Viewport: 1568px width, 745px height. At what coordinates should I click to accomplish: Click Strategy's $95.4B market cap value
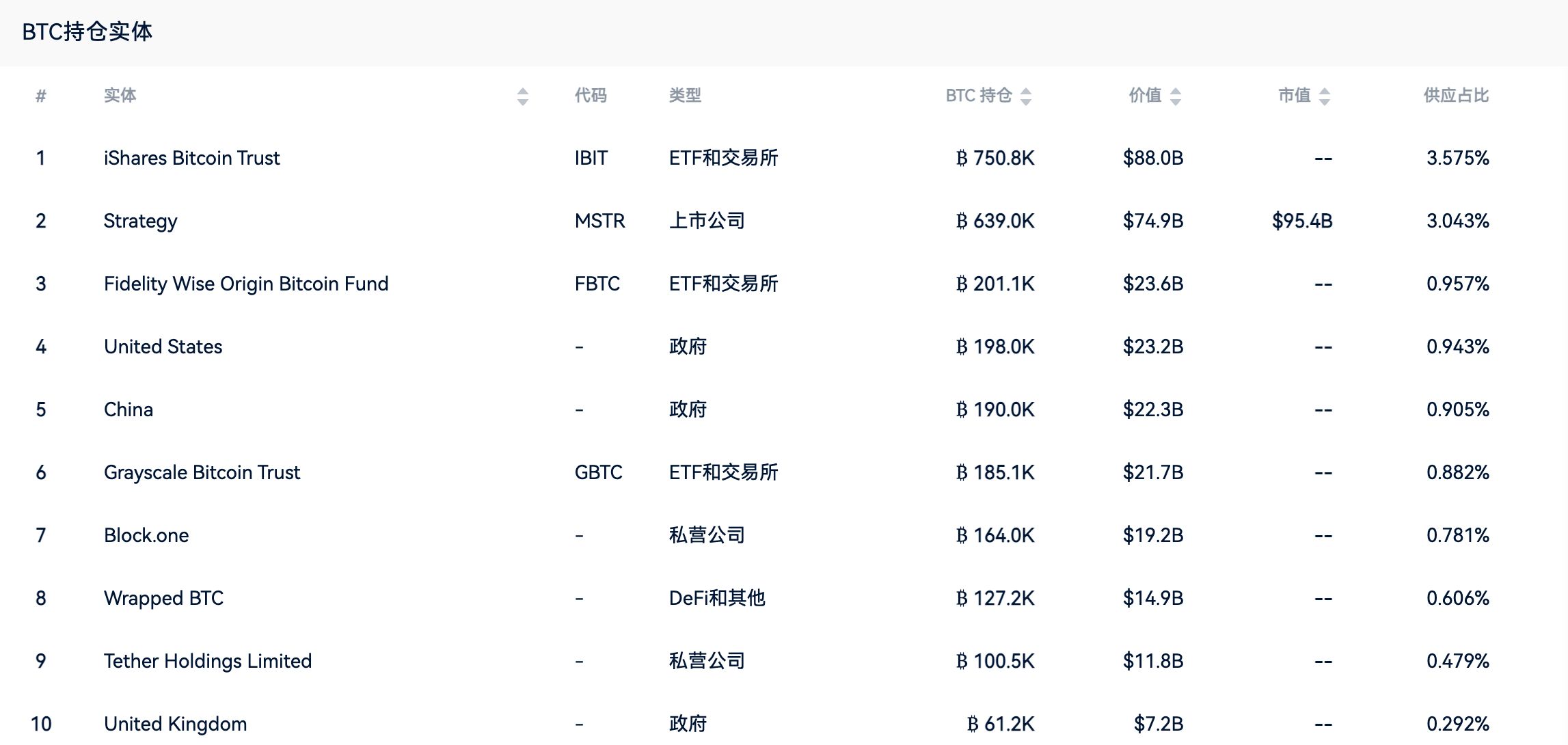[x=1302, y=221]
